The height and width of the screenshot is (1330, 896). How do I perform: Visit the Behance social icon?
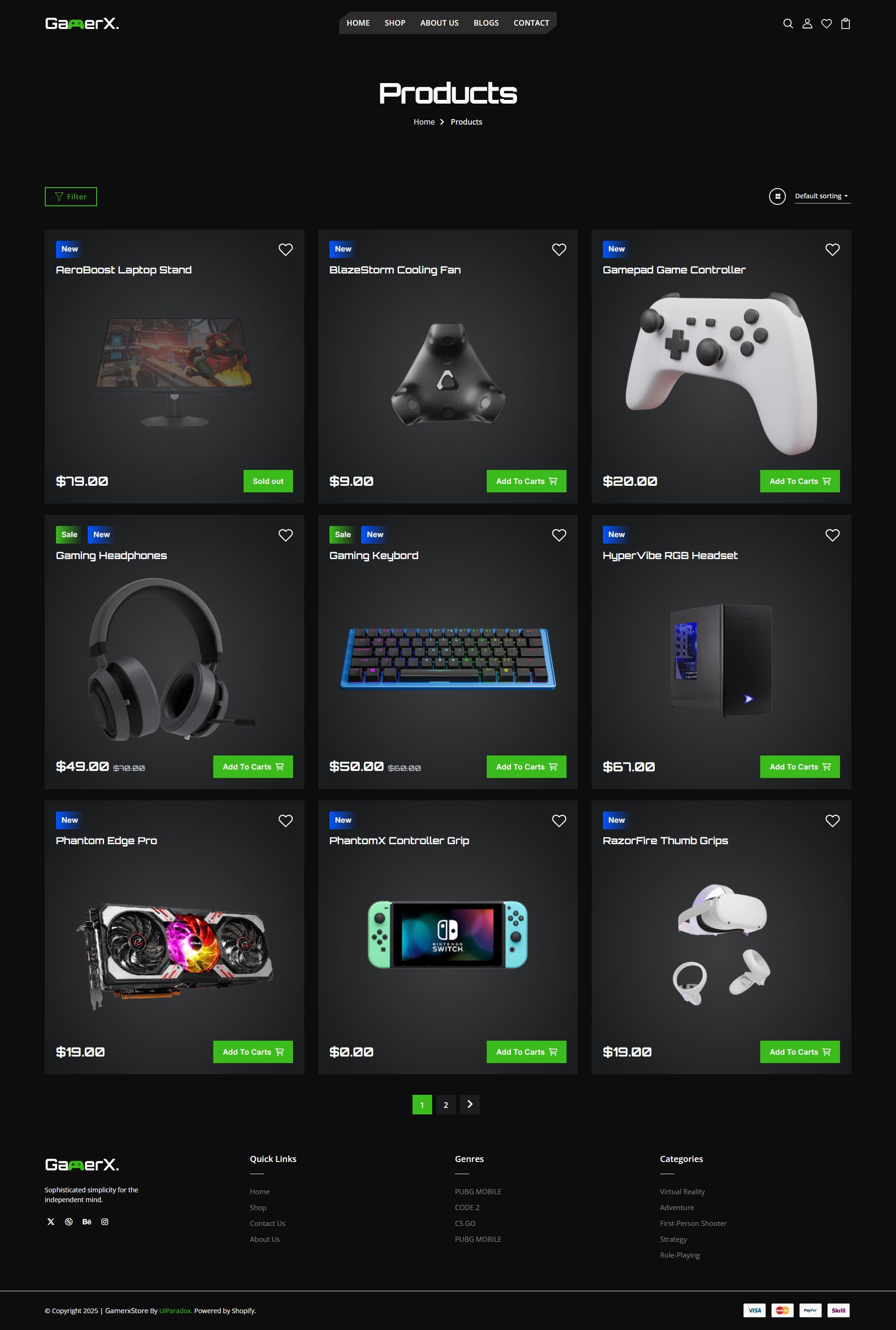(x=87, y=1221)
